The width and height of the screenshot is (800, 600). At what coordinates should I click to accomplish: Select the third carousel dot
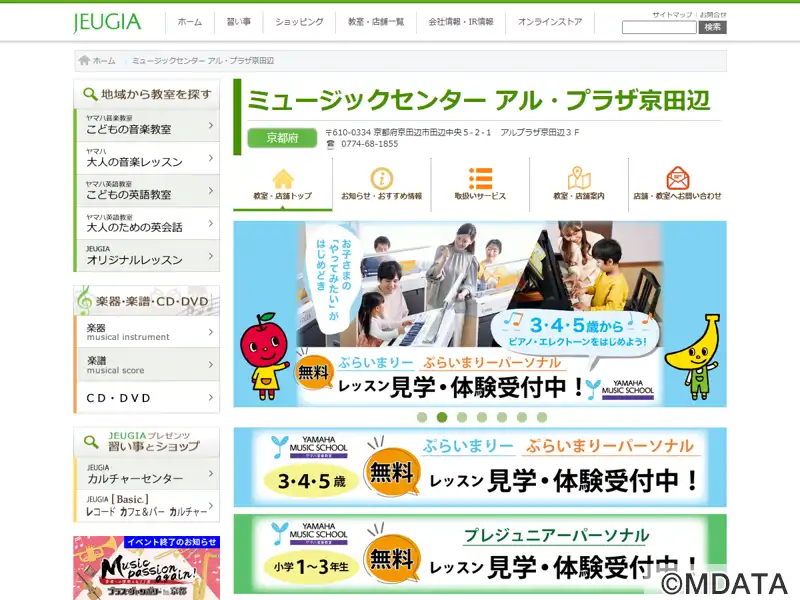coord(462,417)
